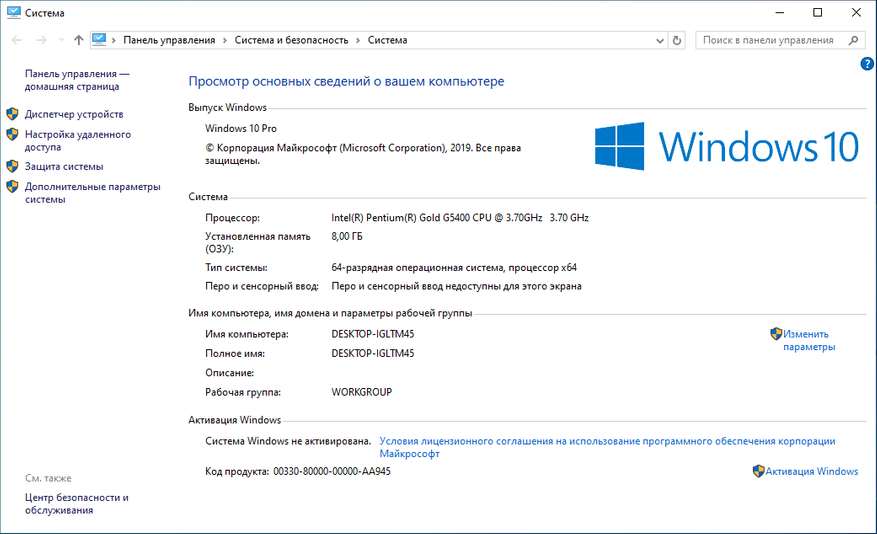Click the 'WORKGROUP' value
Viewport: 877px width, 534px height.
(361, 392)
